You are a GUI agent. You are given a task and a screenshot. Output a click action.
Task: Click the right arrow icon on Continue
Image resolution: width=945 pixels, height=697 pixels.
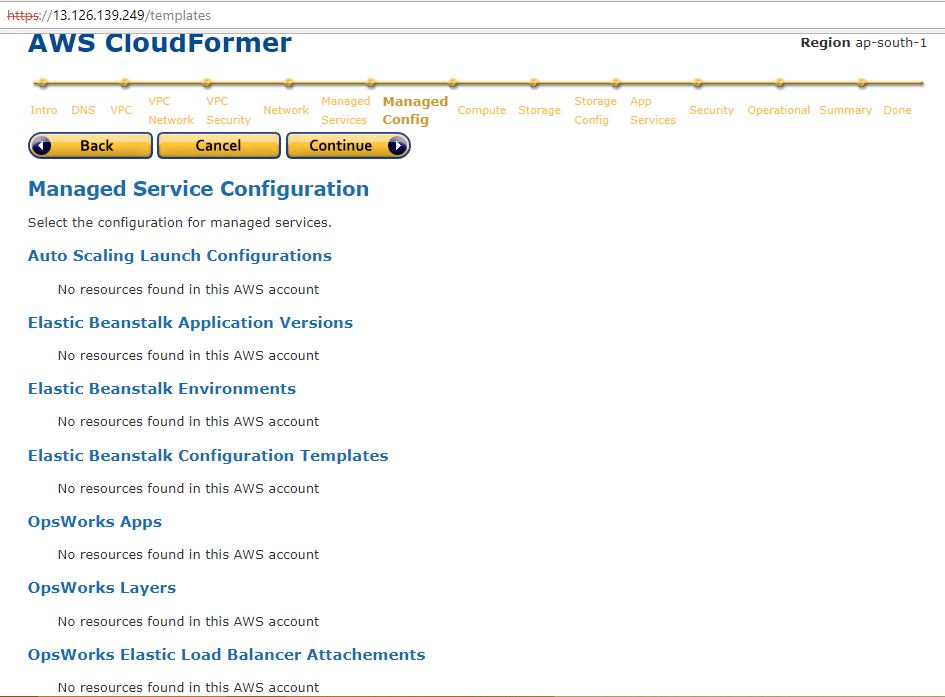point(397,146)
